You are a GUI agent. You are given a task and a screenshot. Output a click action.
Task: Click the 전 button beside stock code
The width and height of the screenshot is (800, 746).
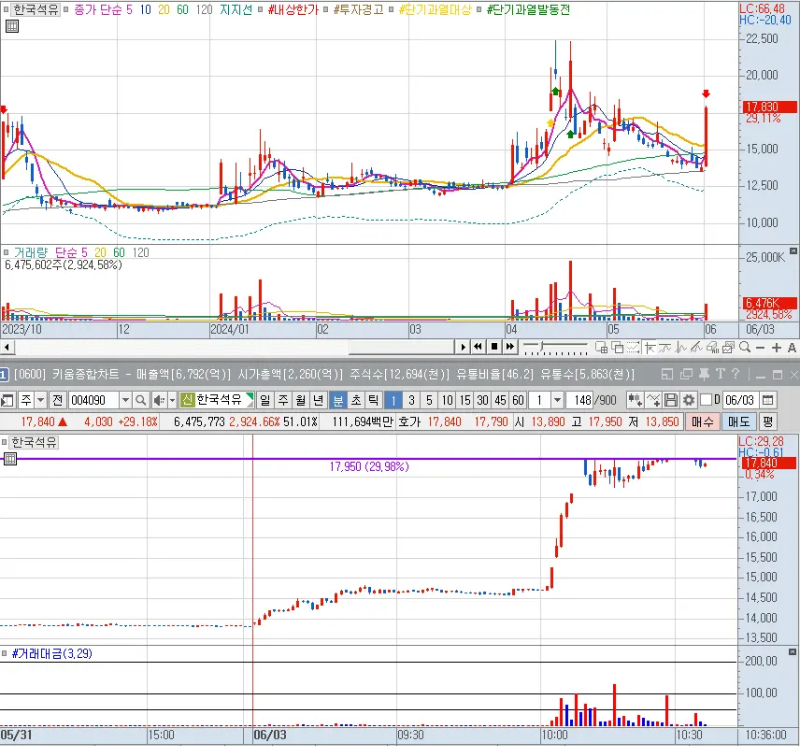[58, 400]
